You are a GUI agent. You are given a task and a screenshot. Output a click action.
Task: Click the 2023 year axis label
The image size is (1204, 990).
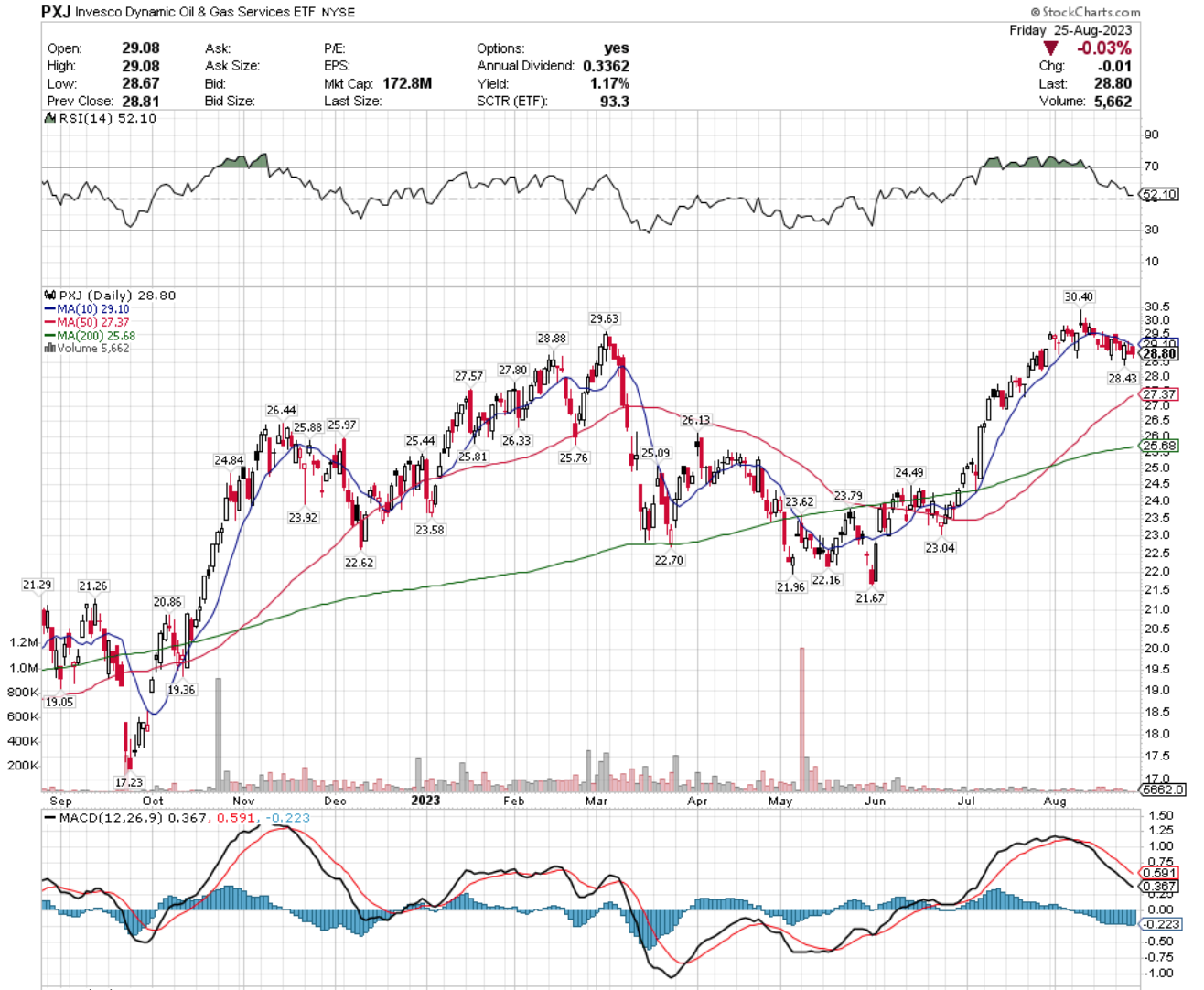425,801
